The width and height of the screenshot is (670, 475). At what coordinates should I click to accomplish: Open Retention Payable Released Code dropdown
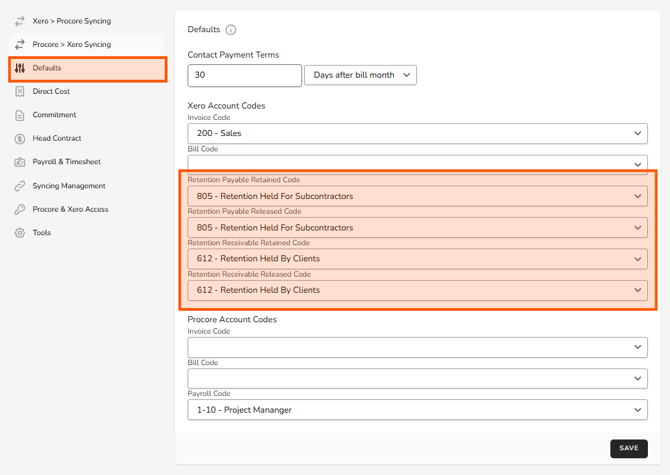[417, 228]
